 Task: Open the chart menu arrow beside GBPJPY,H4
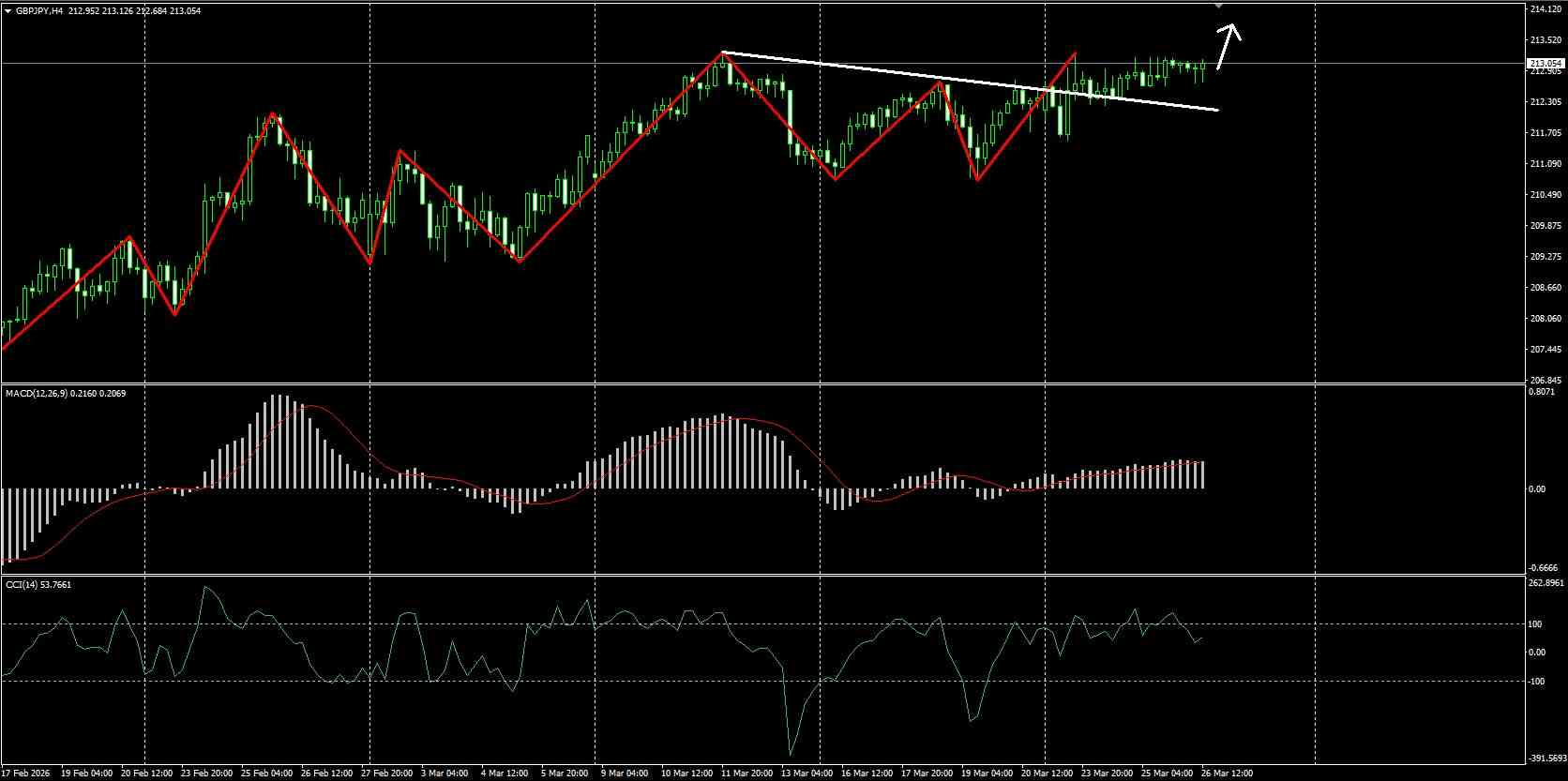[x=8, y=10]
